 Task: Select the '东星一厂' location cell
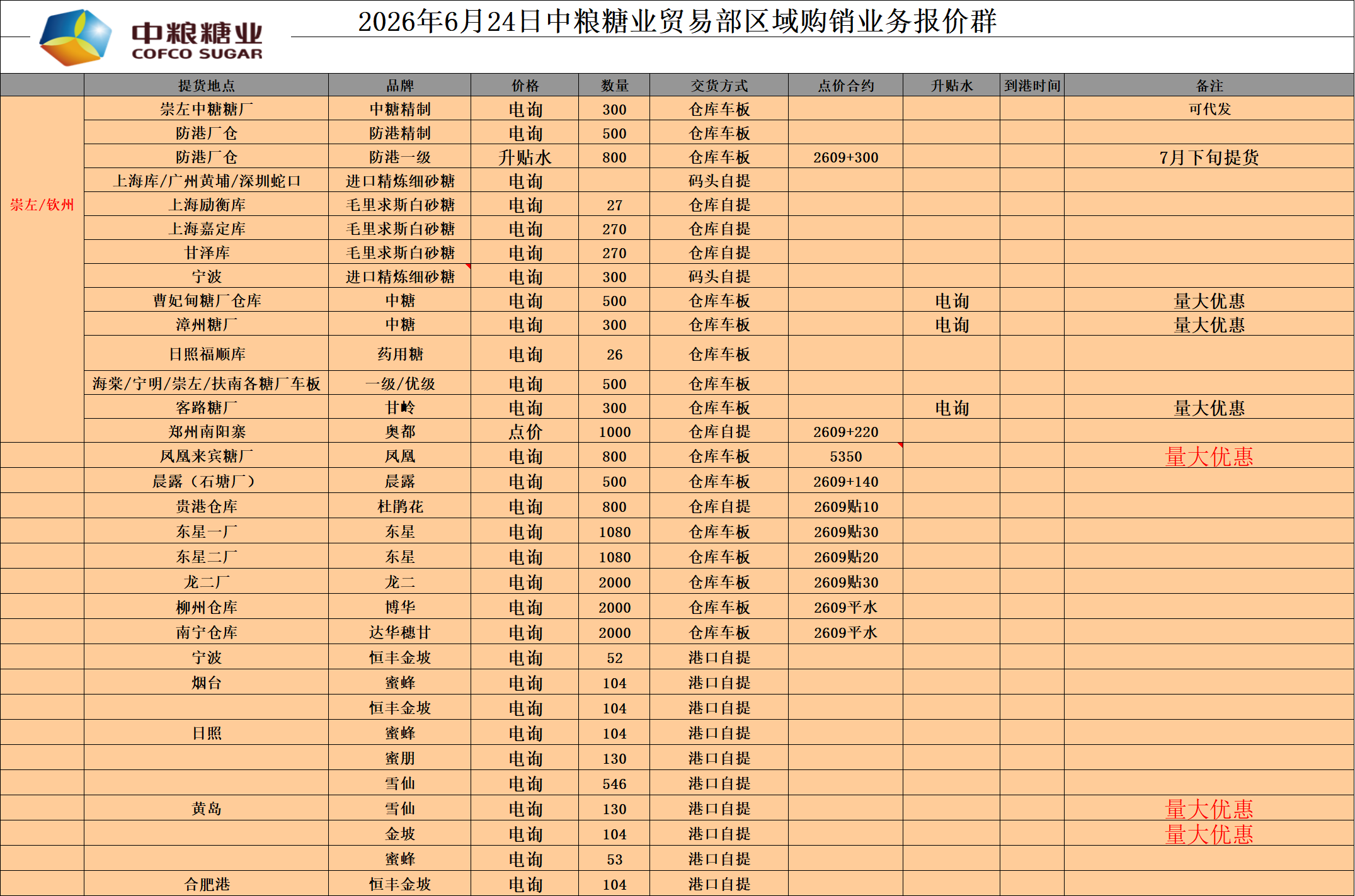tap(206, 531)
